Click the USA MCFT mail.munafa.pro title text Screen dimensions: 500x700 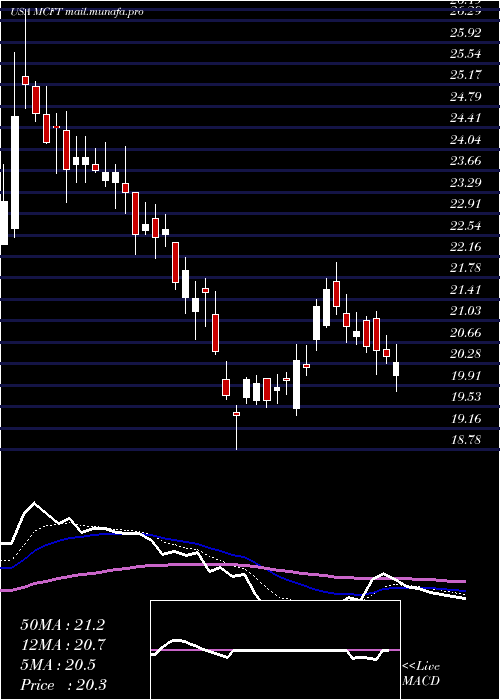point(77,12)
